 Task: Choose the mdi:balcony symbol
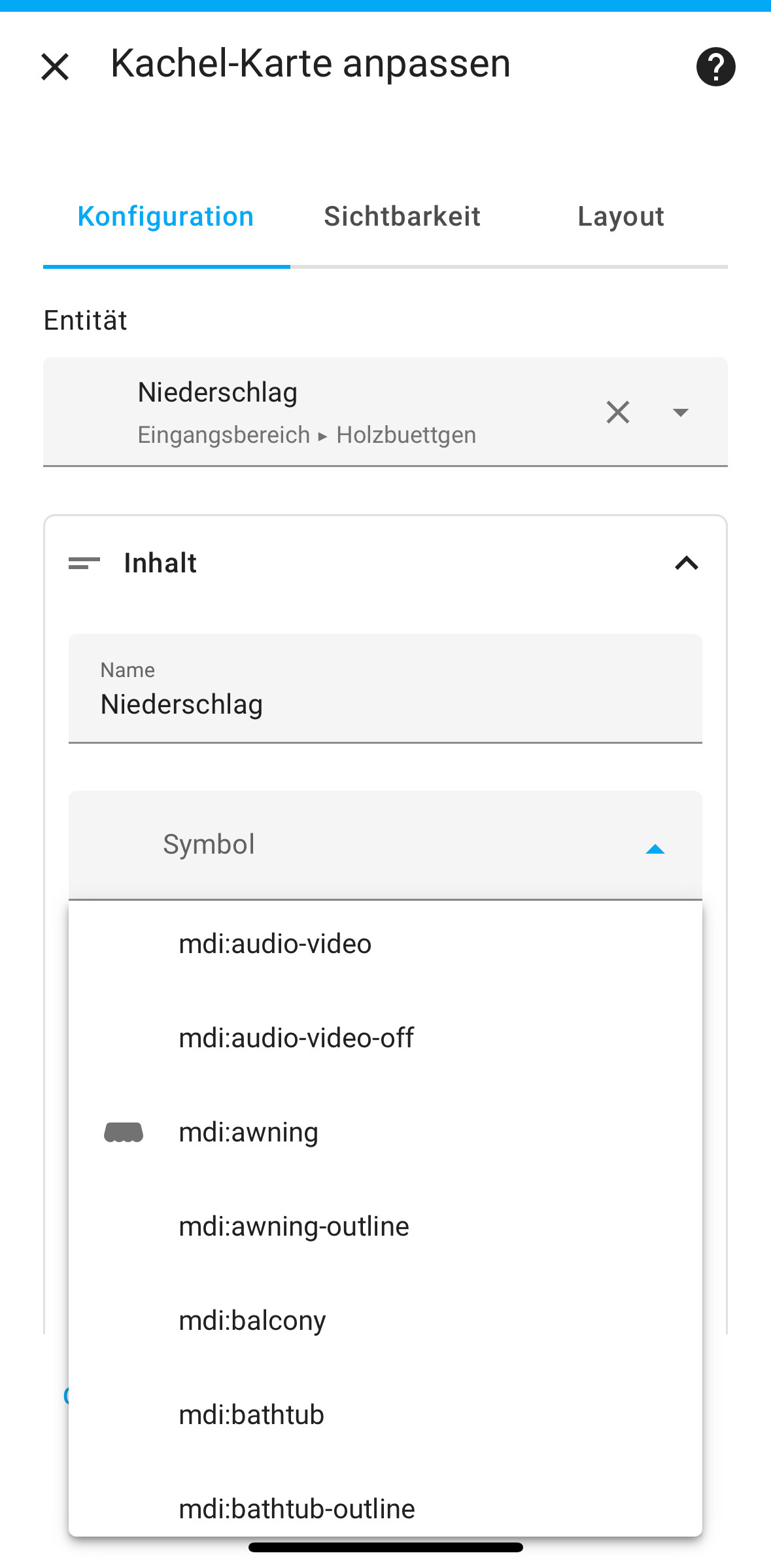tap(252, 1321)
